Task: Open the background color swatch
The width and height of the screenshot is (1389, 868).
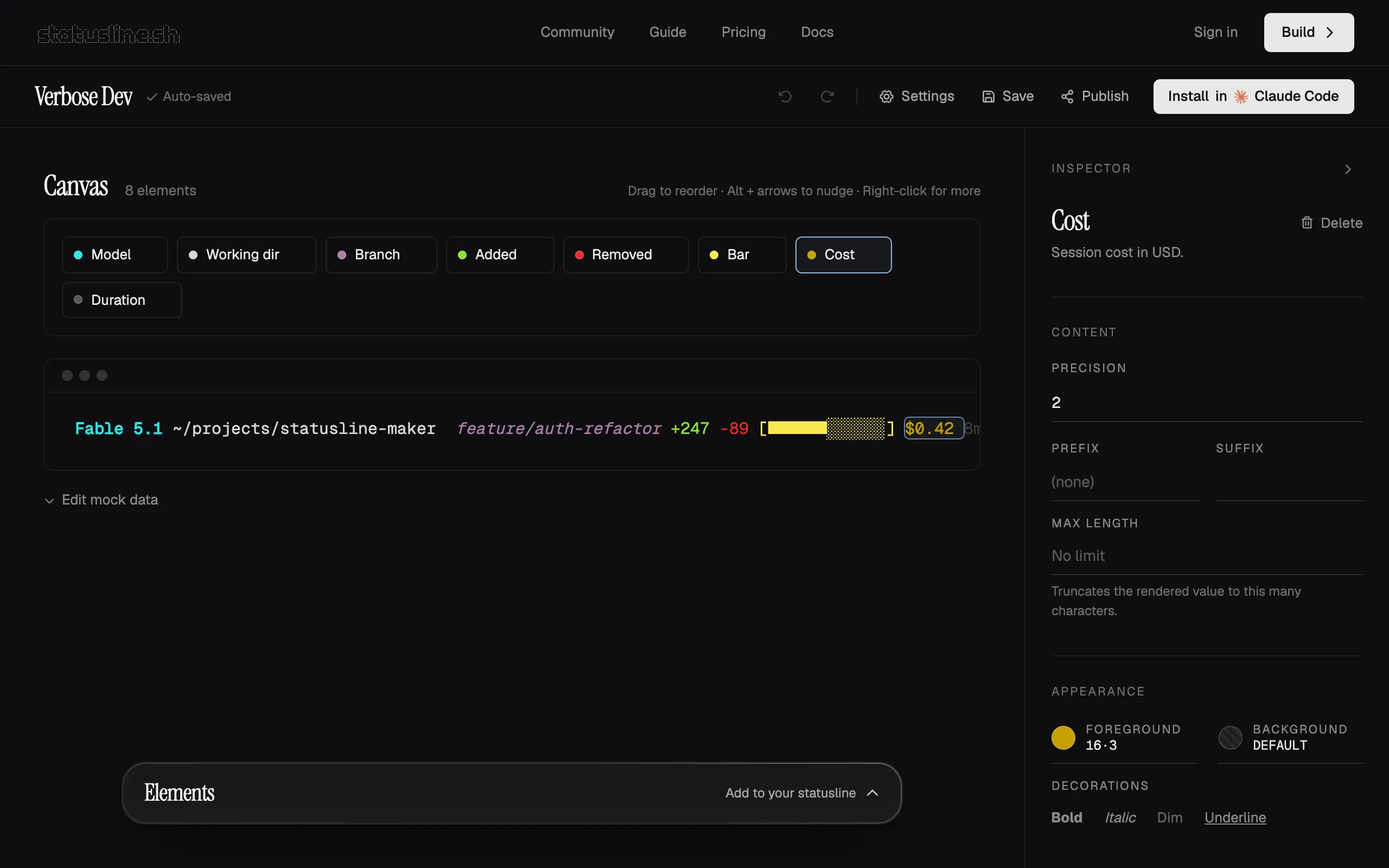Action: click(1230, 738)
